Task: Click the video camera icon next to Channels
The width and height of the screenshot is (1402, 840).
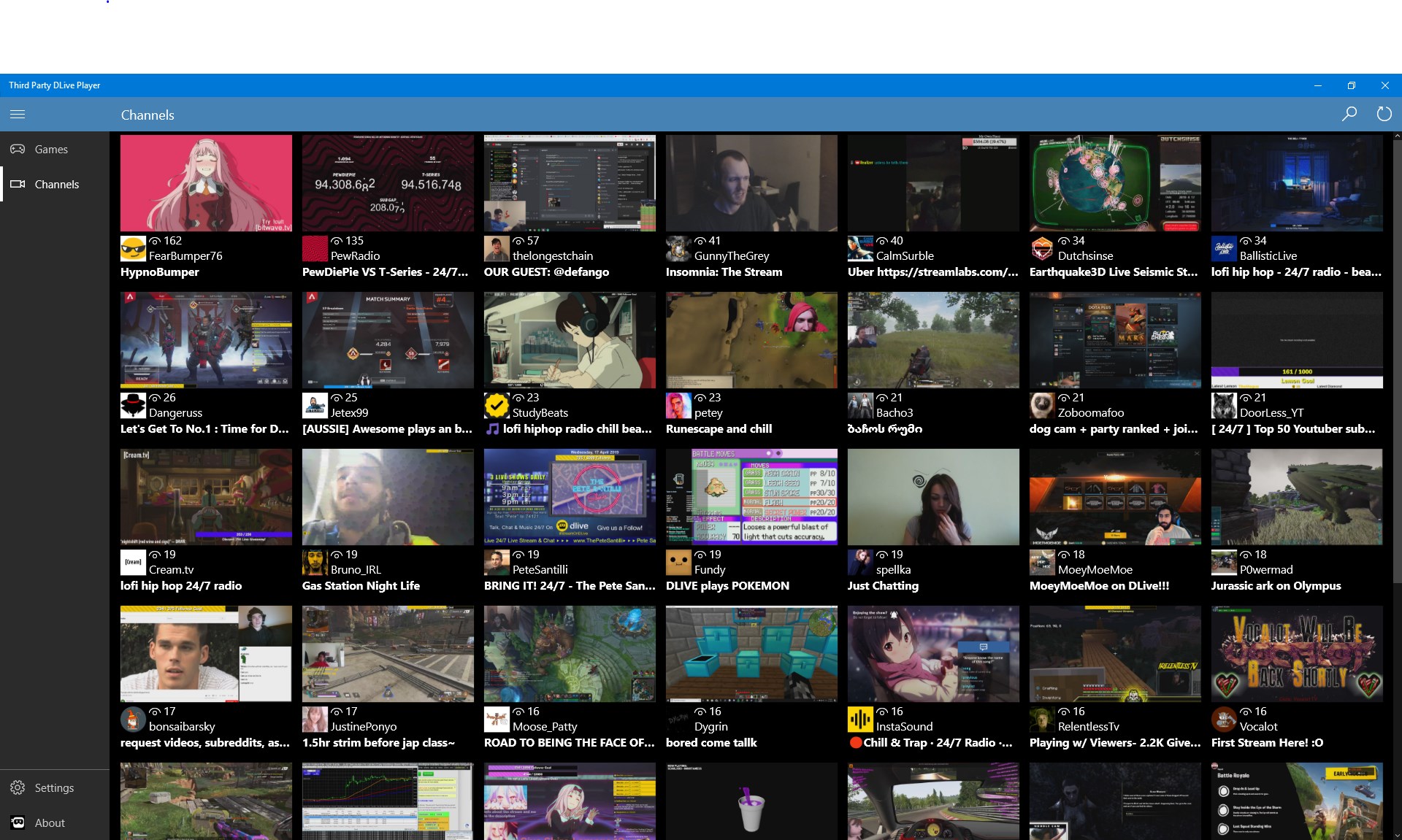Action: 18,184
